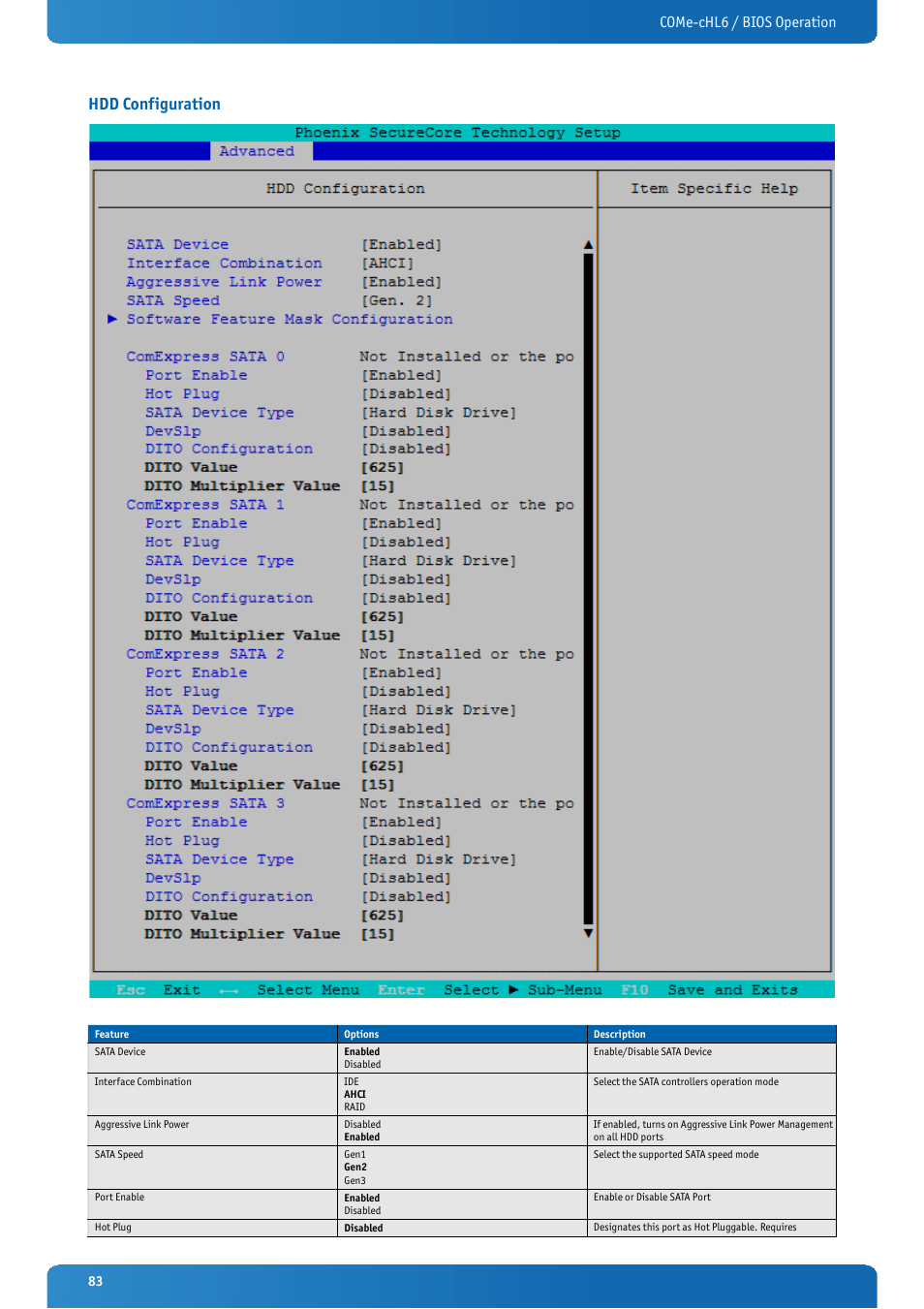Image resolution: width=924 pixels, height=1309 pixels.
Task: Click the AHCI option in Interface Combination row
Action: pyautogui.click(x=354, y=1094)
